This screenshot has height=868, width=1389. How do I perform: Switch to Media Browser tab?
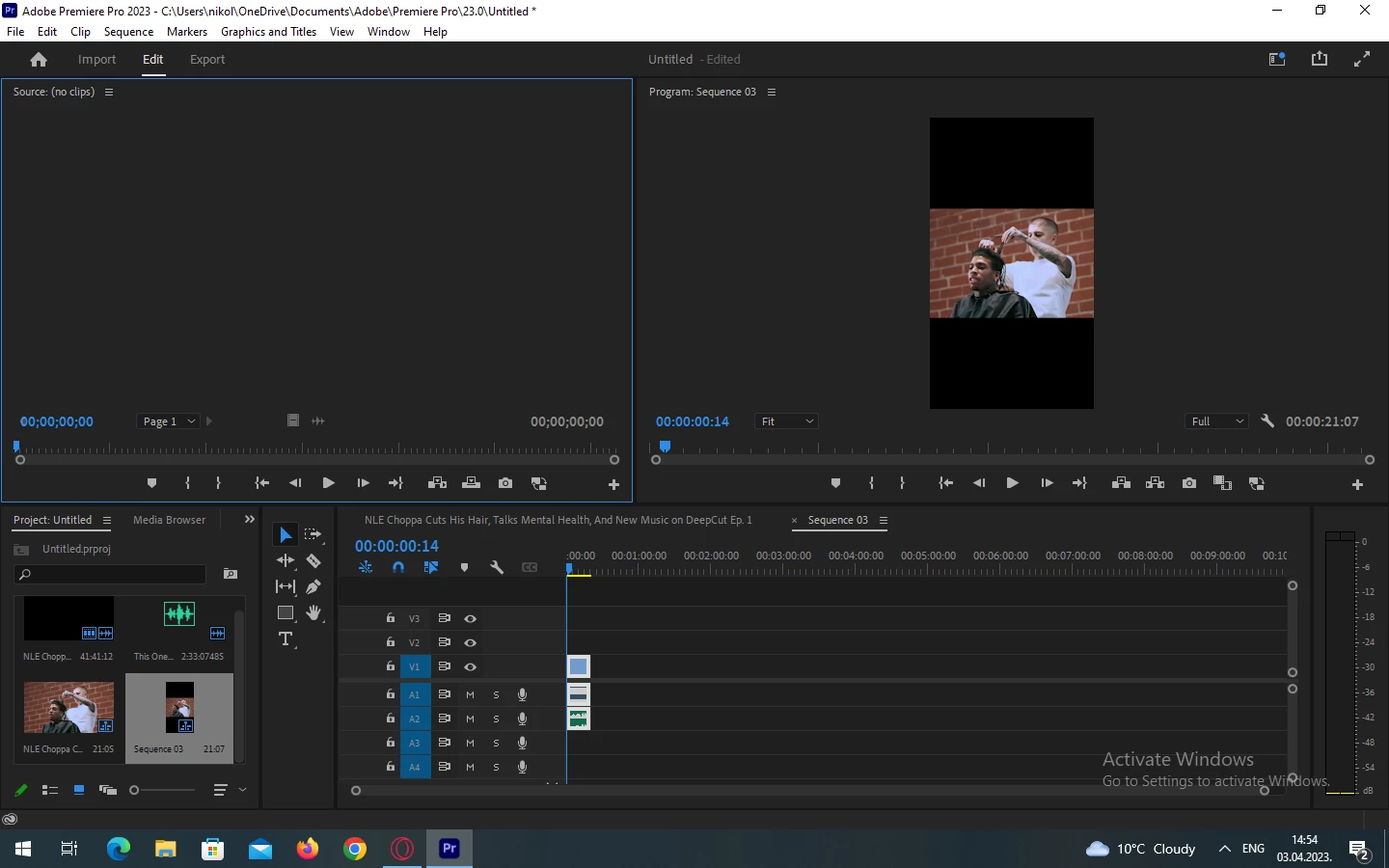[170, 520]
